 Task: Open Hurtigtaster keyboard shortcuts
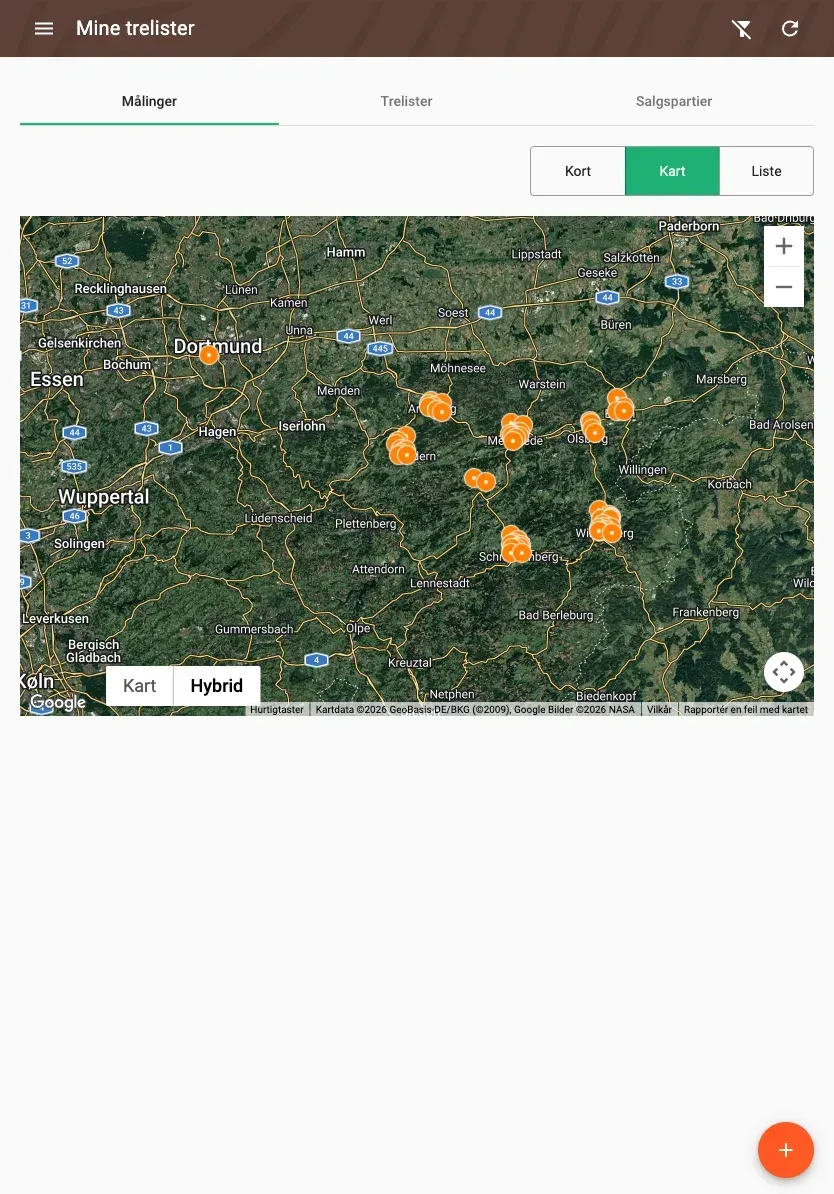click(x=276, y=709)
